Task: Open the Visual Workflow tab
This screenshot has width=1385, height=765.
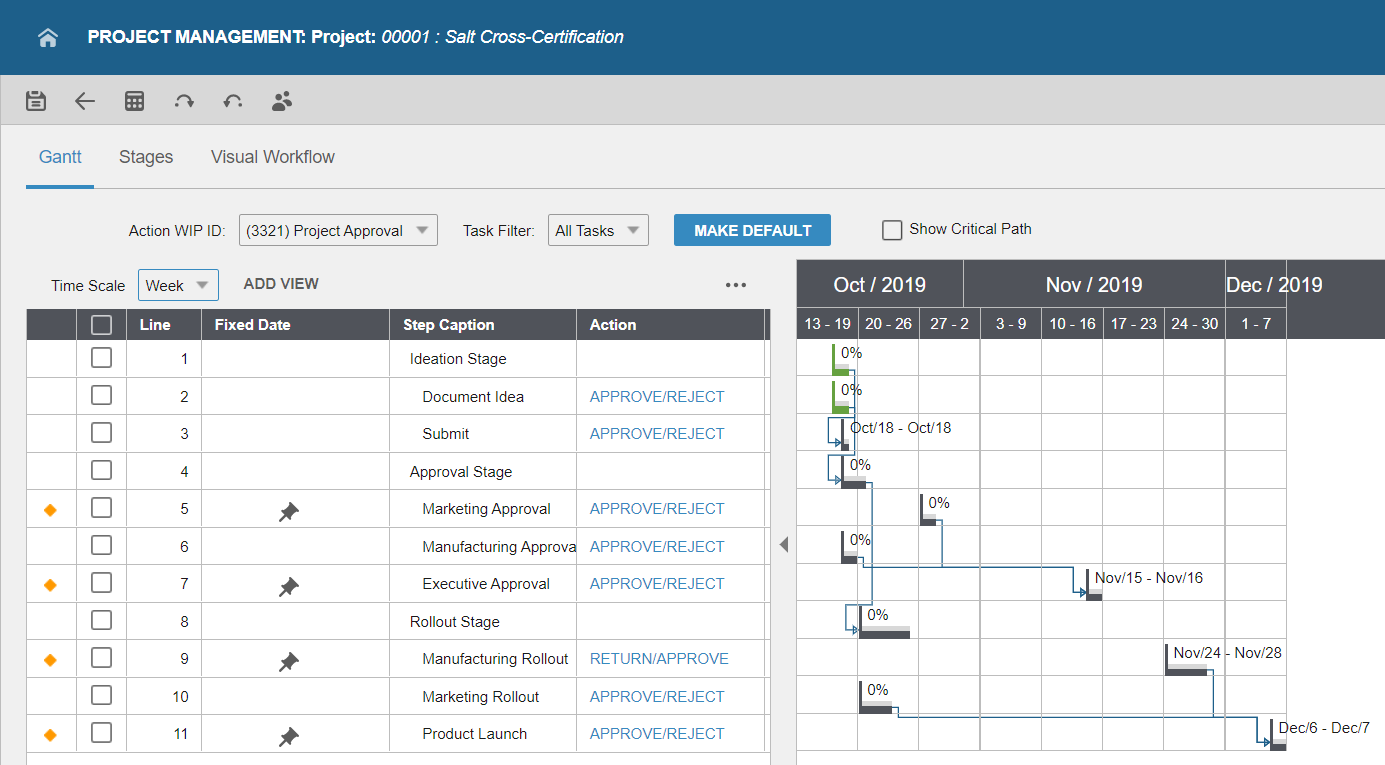Action: 272,157
